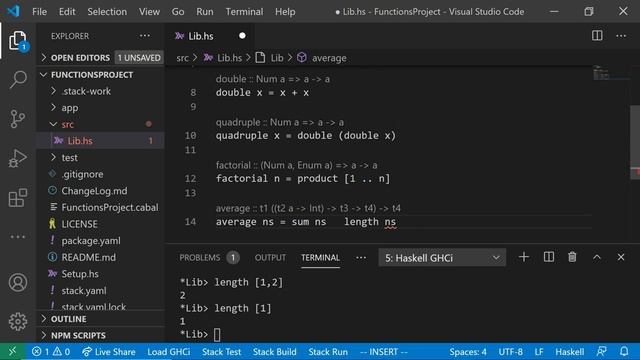Click Live Share in status bar
This screenshot has height=360, width=640.
109,351
